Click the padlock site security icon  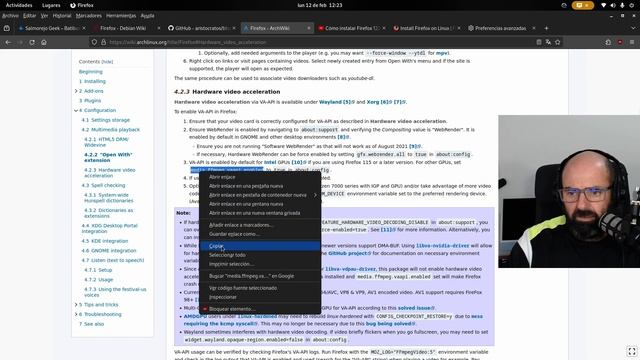(103, 42)
